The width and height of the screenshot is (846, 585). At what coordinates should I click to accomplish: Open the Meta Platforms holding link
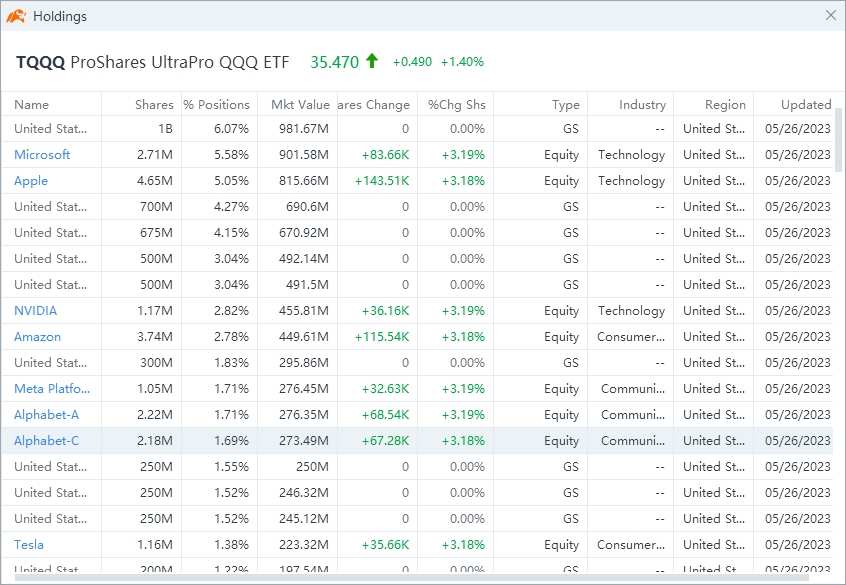point(52,389)
